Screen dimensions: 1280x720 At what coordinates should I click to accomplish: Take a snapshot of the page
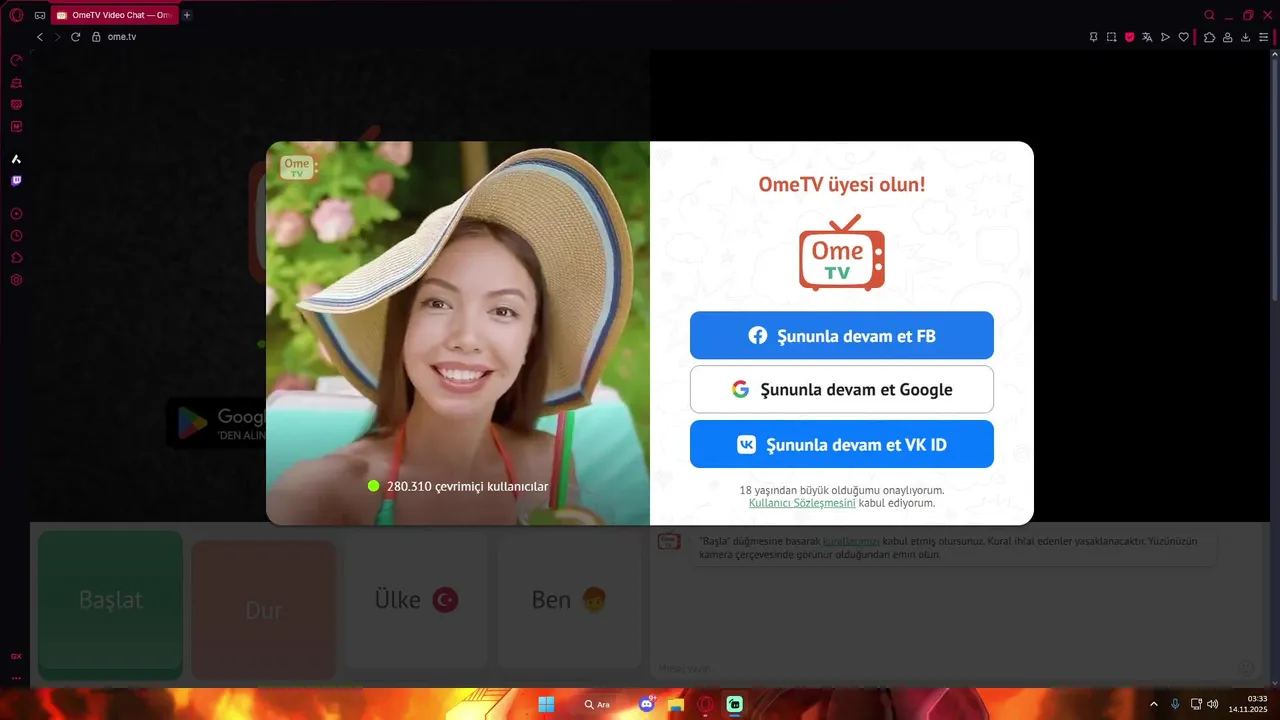(x=1111, y=37)
